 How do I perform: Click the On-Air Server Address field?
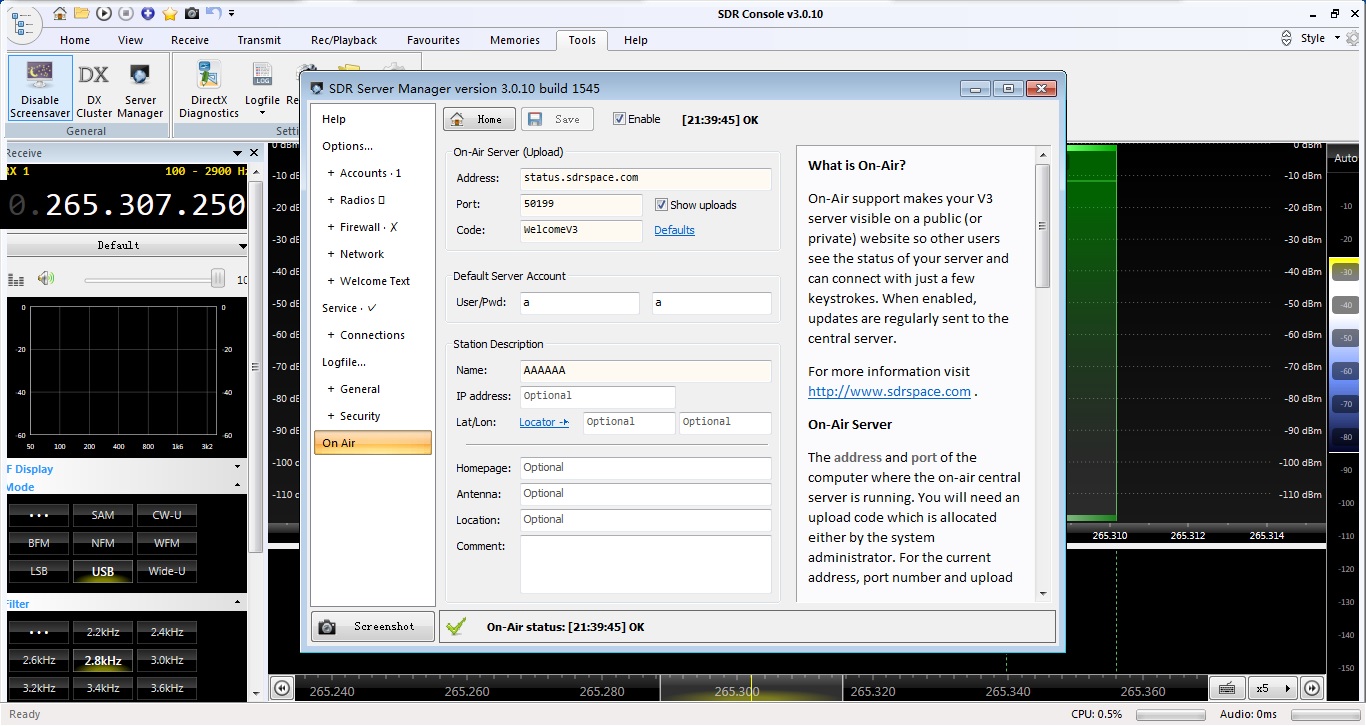pos(645,178)
